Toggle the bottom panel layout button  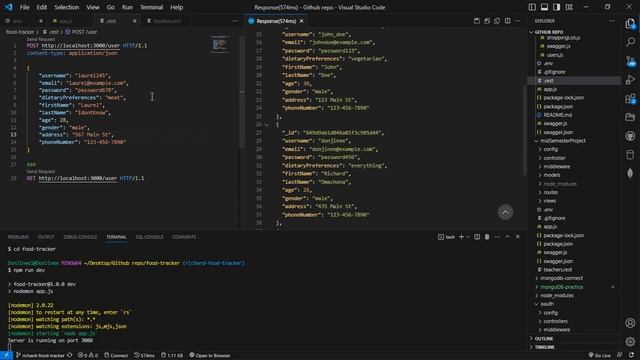[544, 7]
